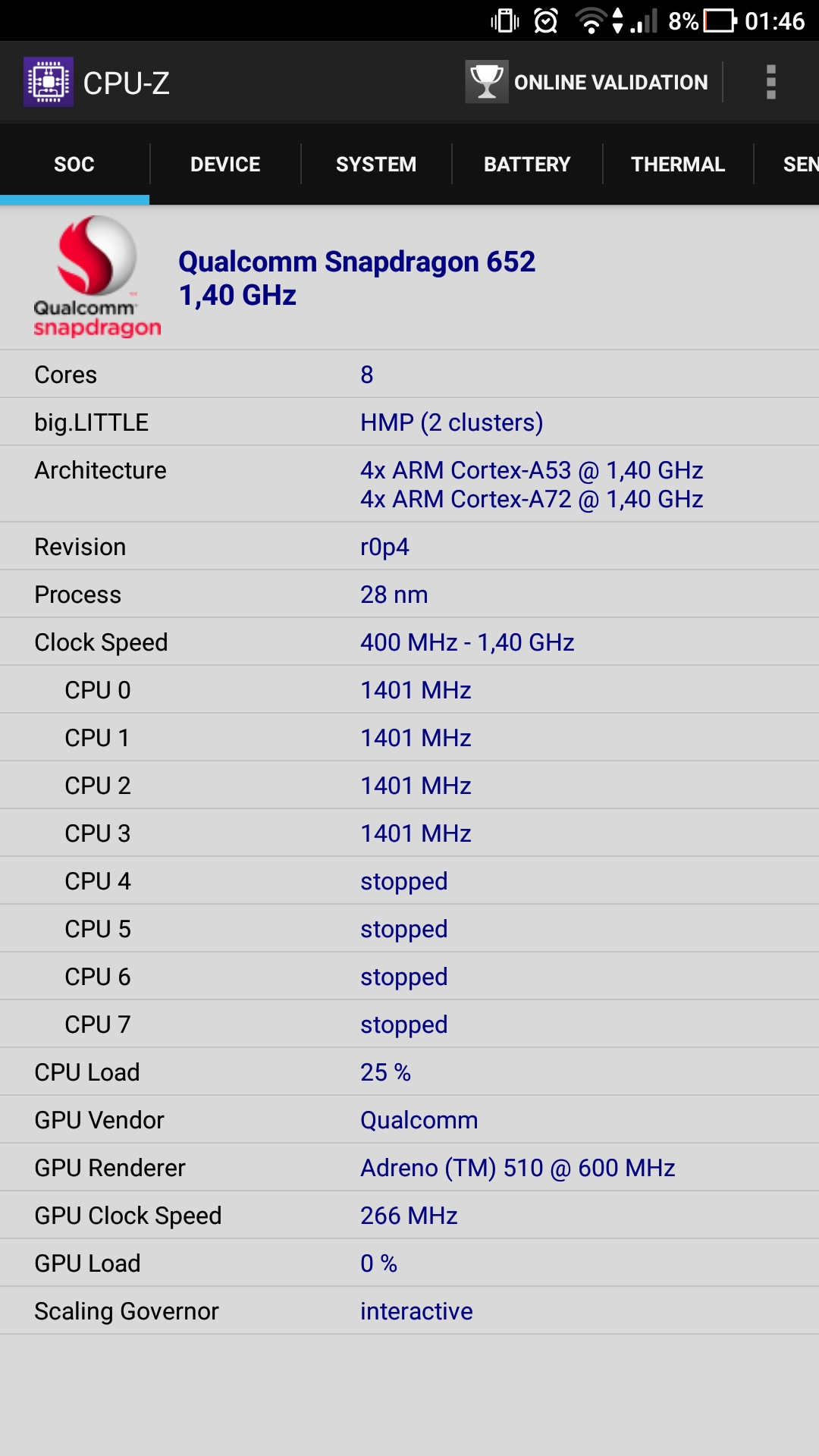Viewport: 819px width, 1456px height.
Task: Tap the CPU 4 stopped row
Action: pos(409,881)
